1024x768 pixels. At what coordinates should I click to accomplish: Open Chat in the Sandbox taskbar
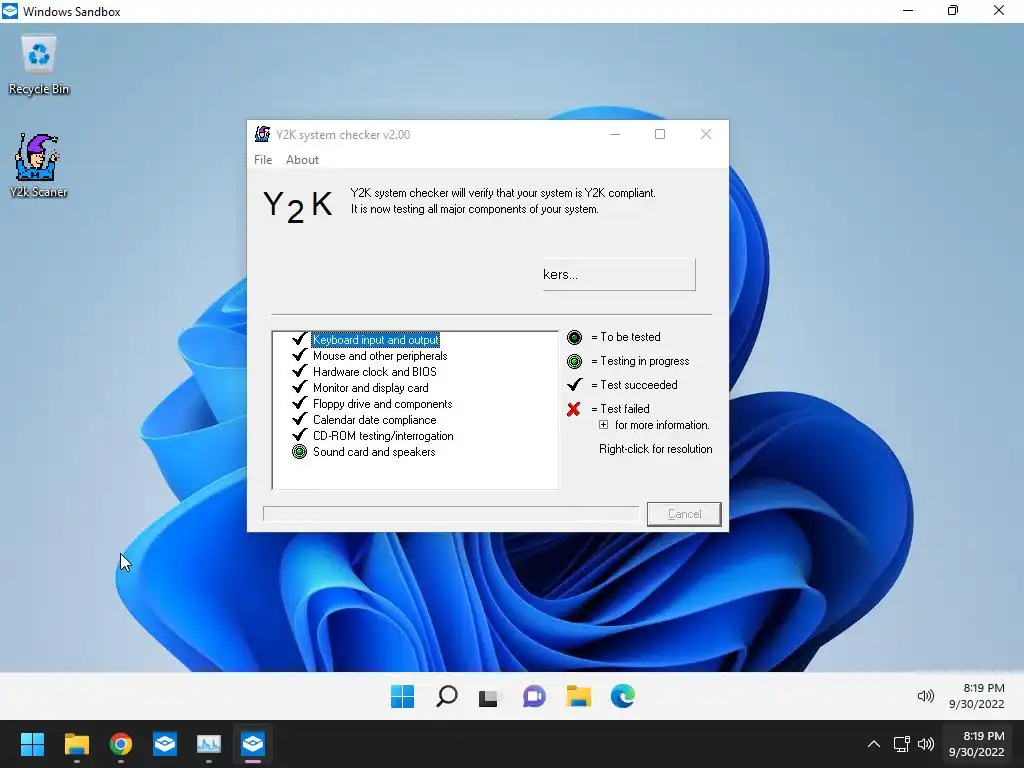pyautogui.click(x=534, y=696)
